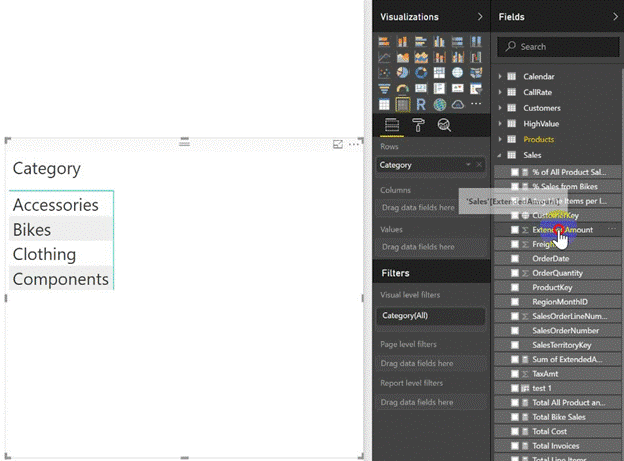Switch to the Analytics magnifier tab

pos(444,125)
